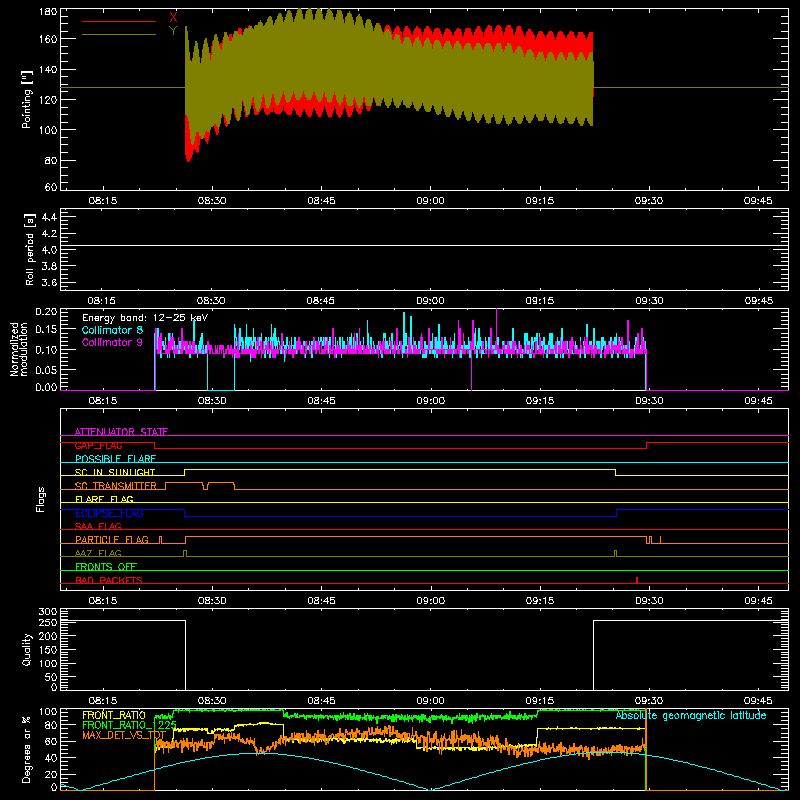Click the 'Roll period [s]' axis title
Image resolution: width=800 pixels, height=800 pixels.
[x=29, y=249]
